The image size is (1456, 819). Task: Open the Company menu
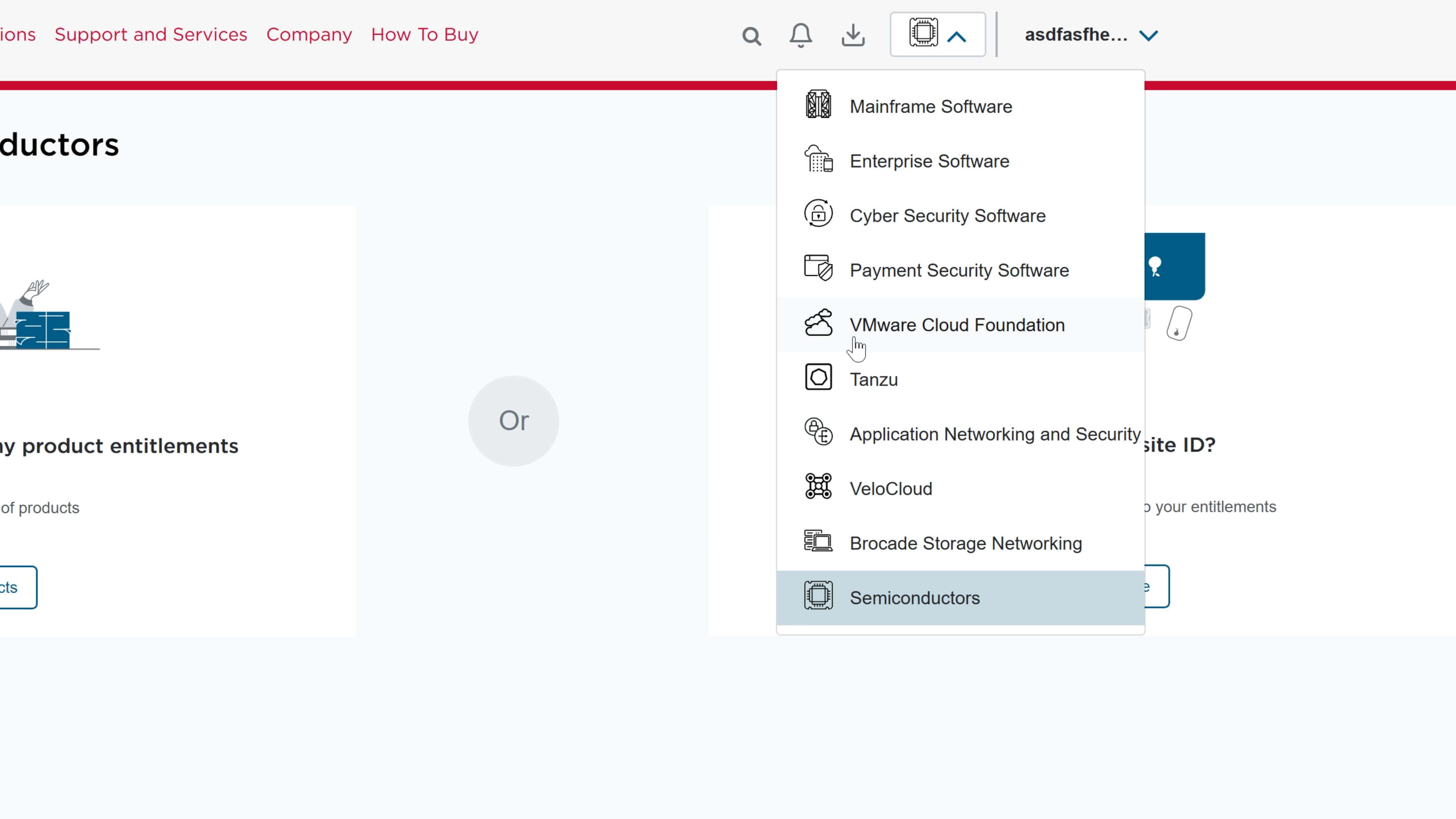point(309,35)
